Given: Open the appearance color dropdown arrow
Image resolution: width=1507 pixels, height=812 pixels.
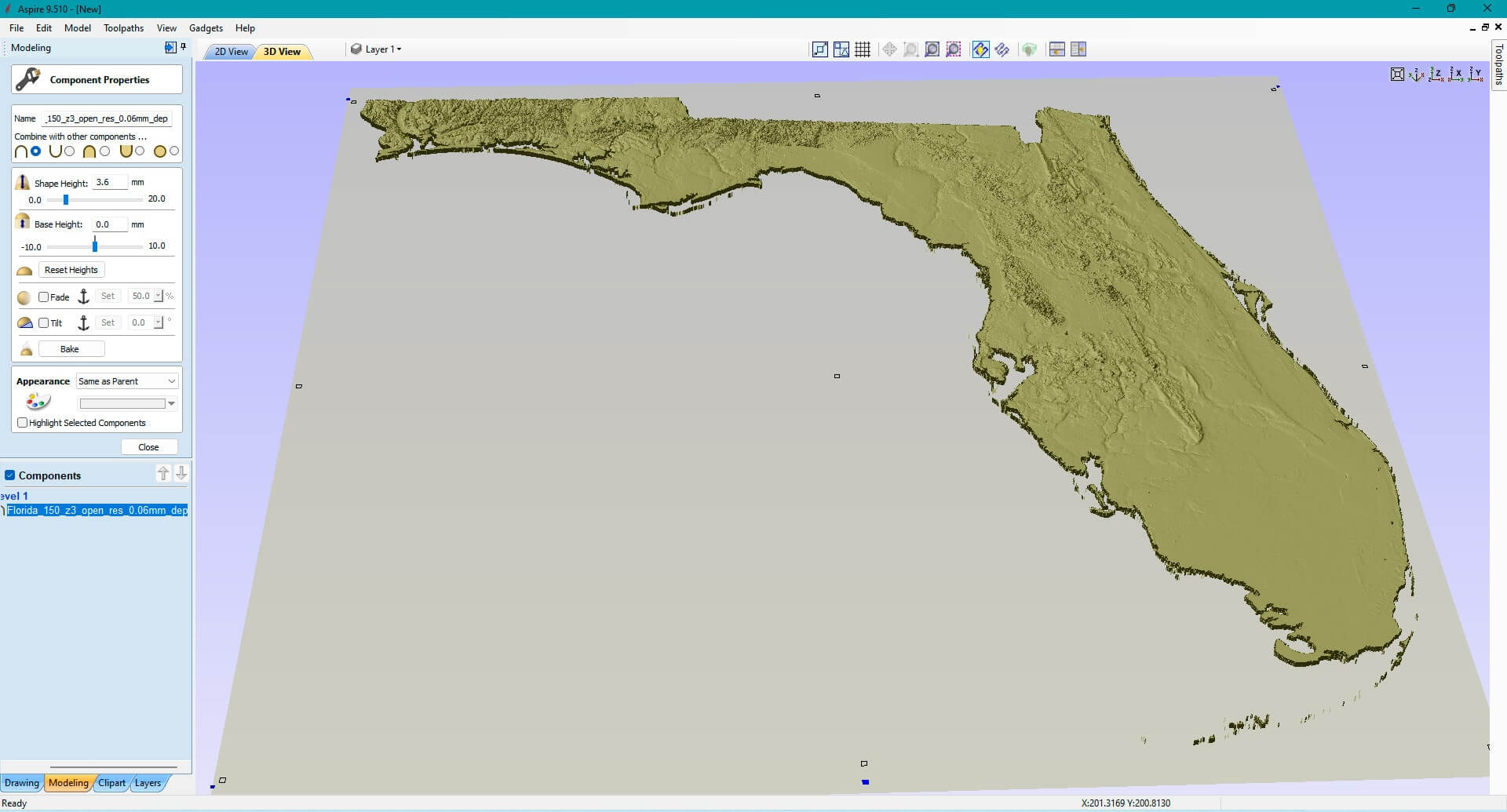Looking at the screenshot, I should pyautogui.click(x=171, y=403).
